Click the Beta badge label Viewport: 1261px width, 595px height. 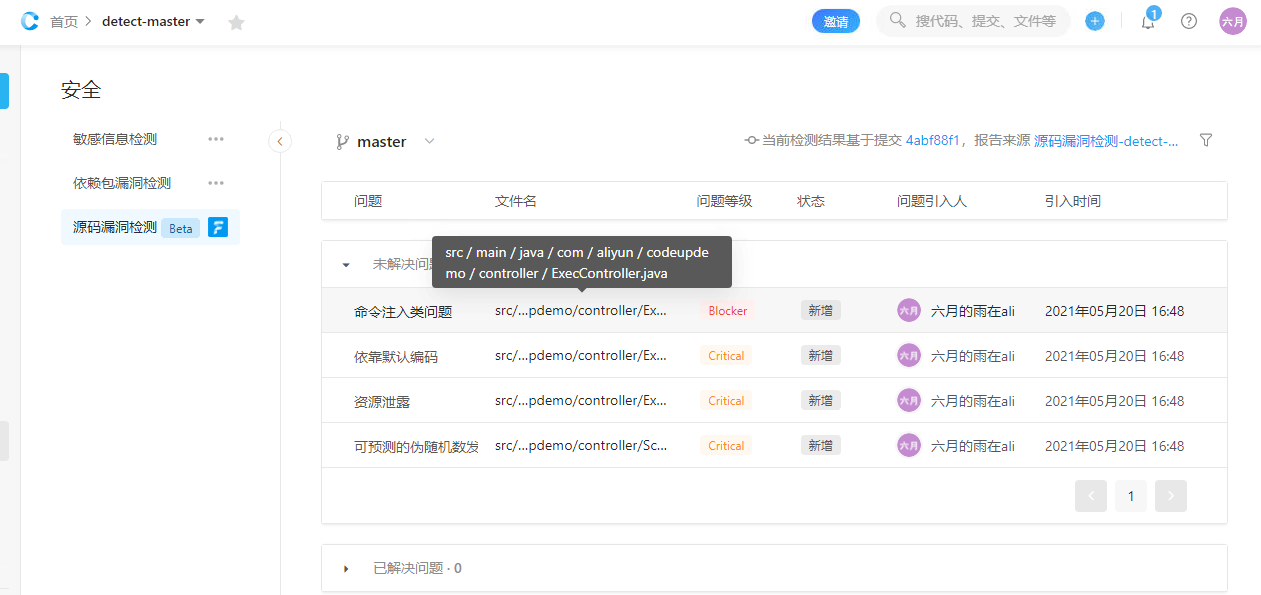181,228
